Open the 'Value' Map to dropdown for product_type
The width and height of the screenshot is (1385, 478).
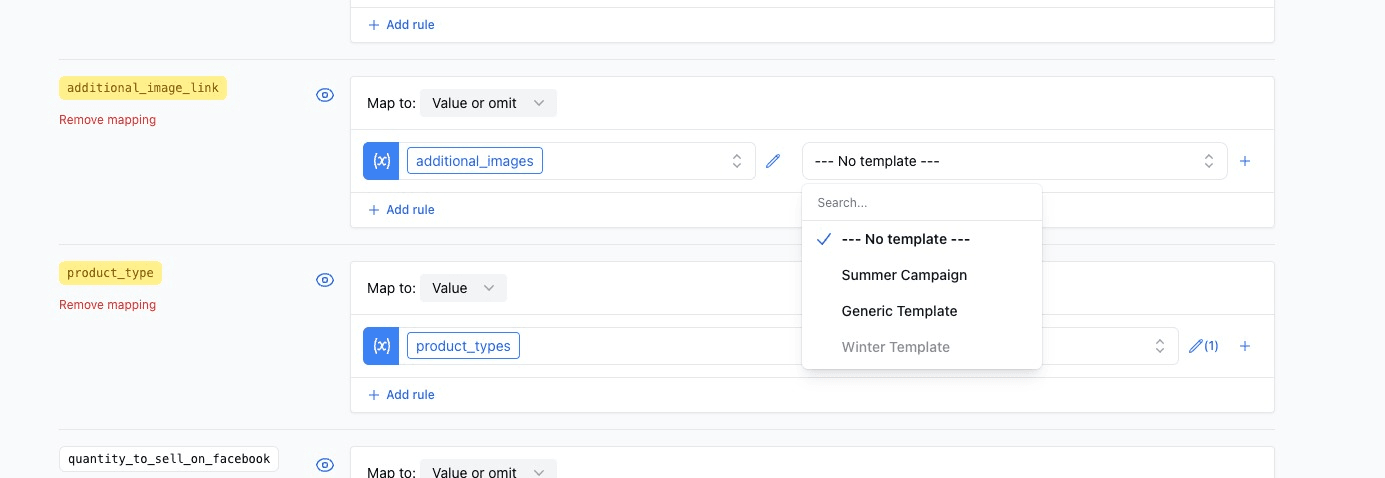(463, 288)
